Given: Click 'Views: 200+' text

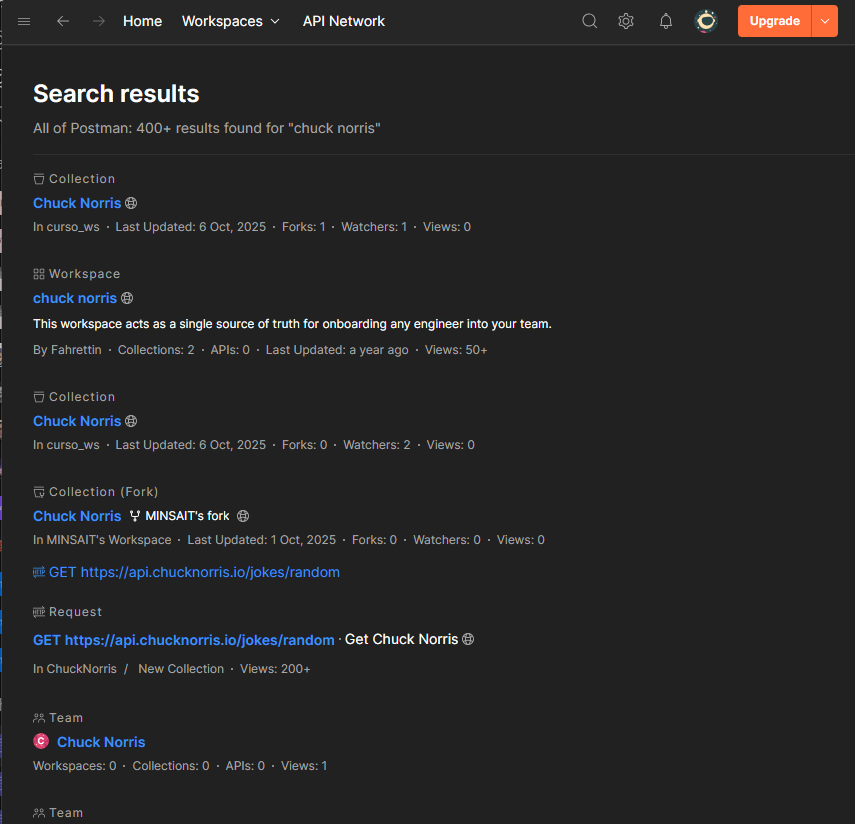Looking at the screenshot, I should 275,669.
